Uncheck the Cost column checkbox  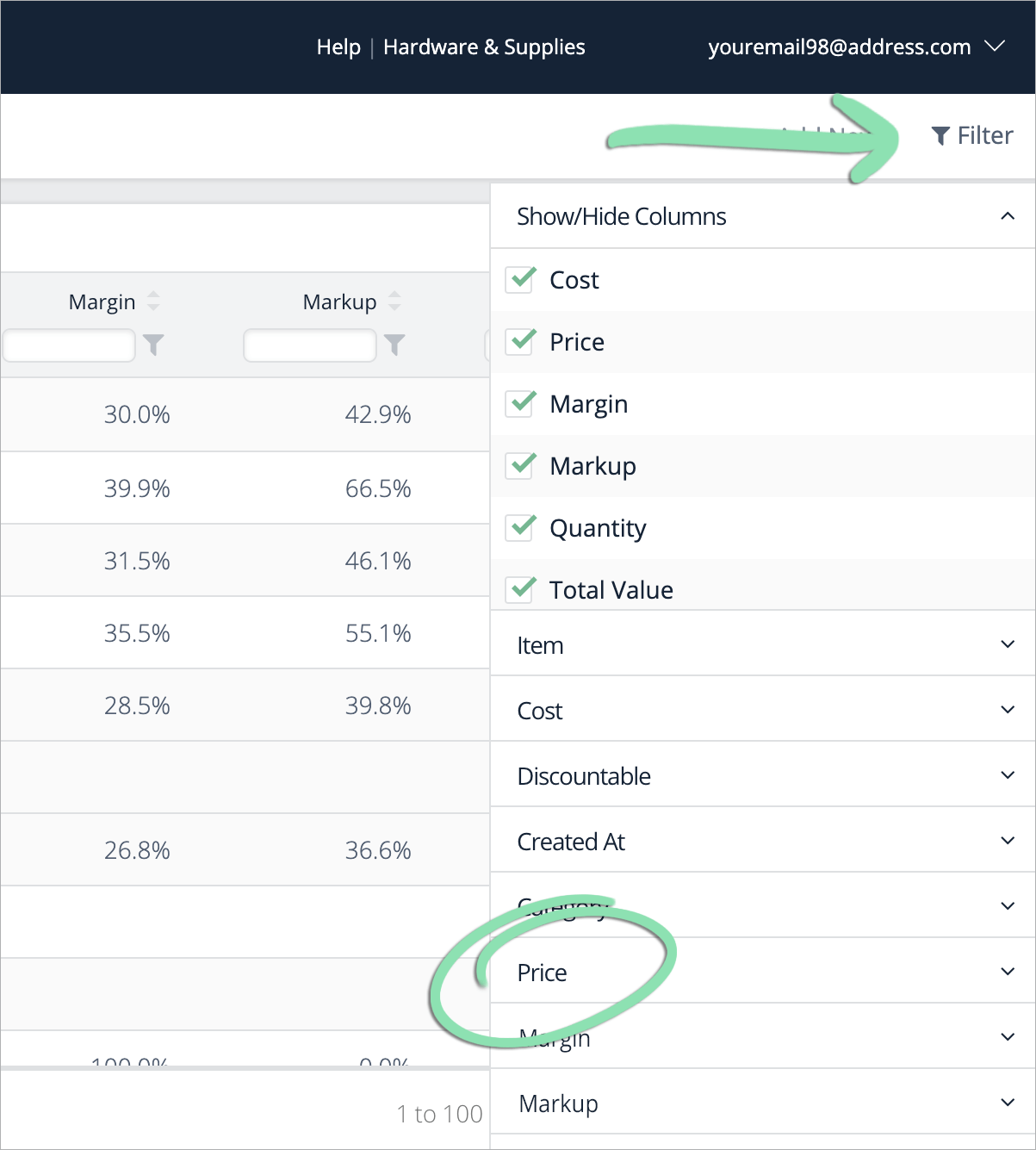(x=520, y=279)
